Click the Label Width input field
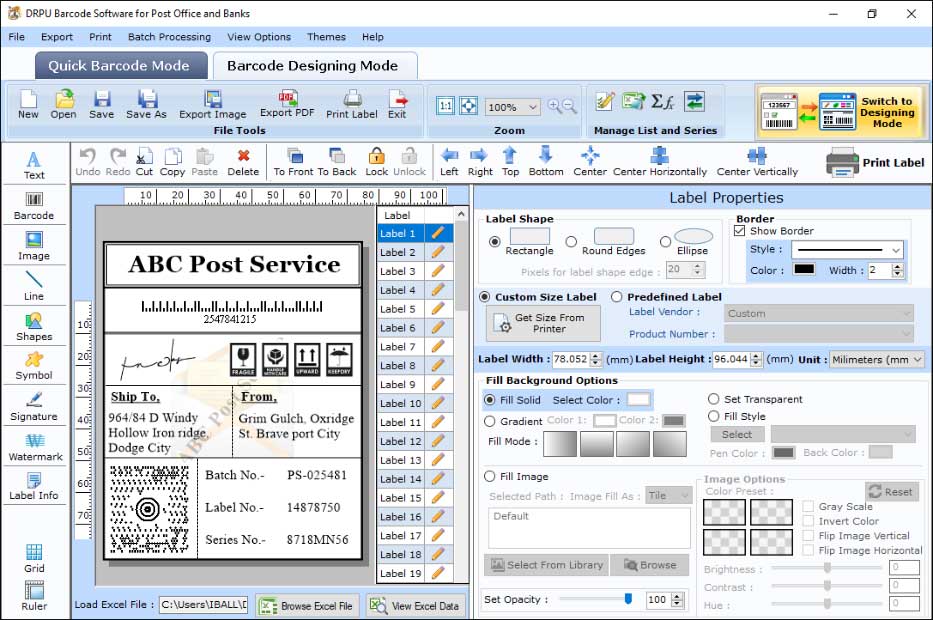Viewport: 933px width, 620px height. click(x=571, y=359)
